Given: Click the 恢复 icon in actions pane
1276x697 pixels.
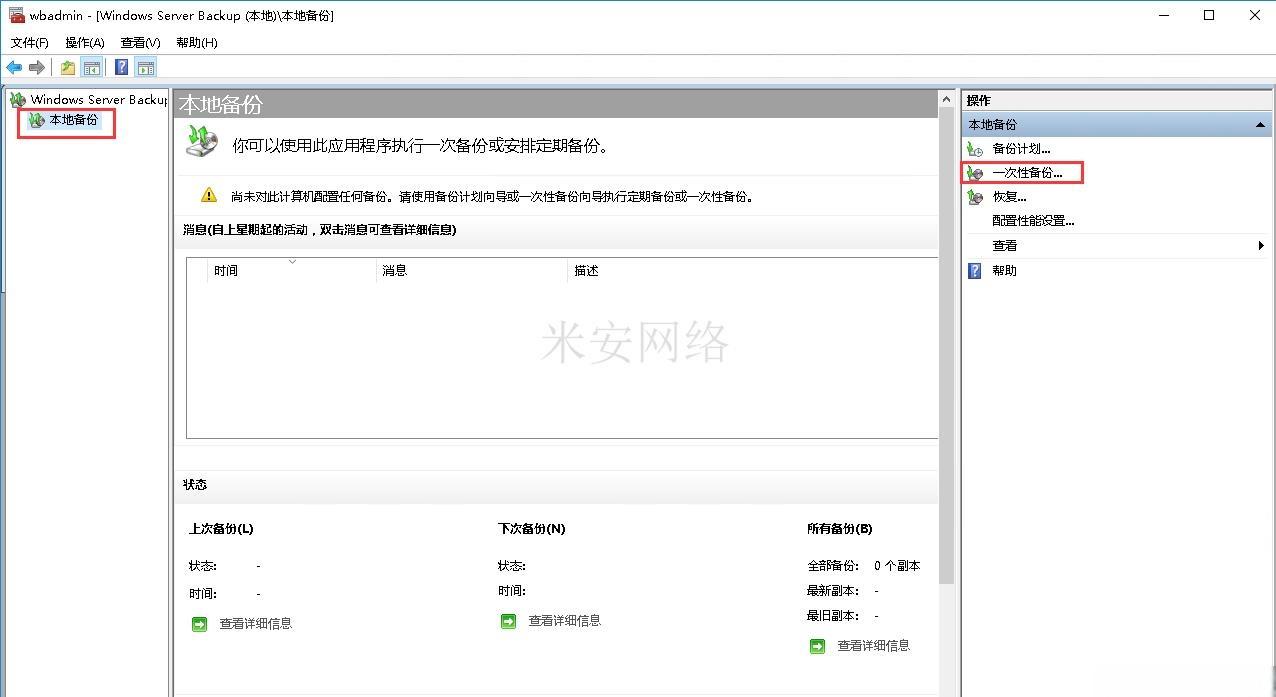Looking at the screenshot, I should 975,197.
